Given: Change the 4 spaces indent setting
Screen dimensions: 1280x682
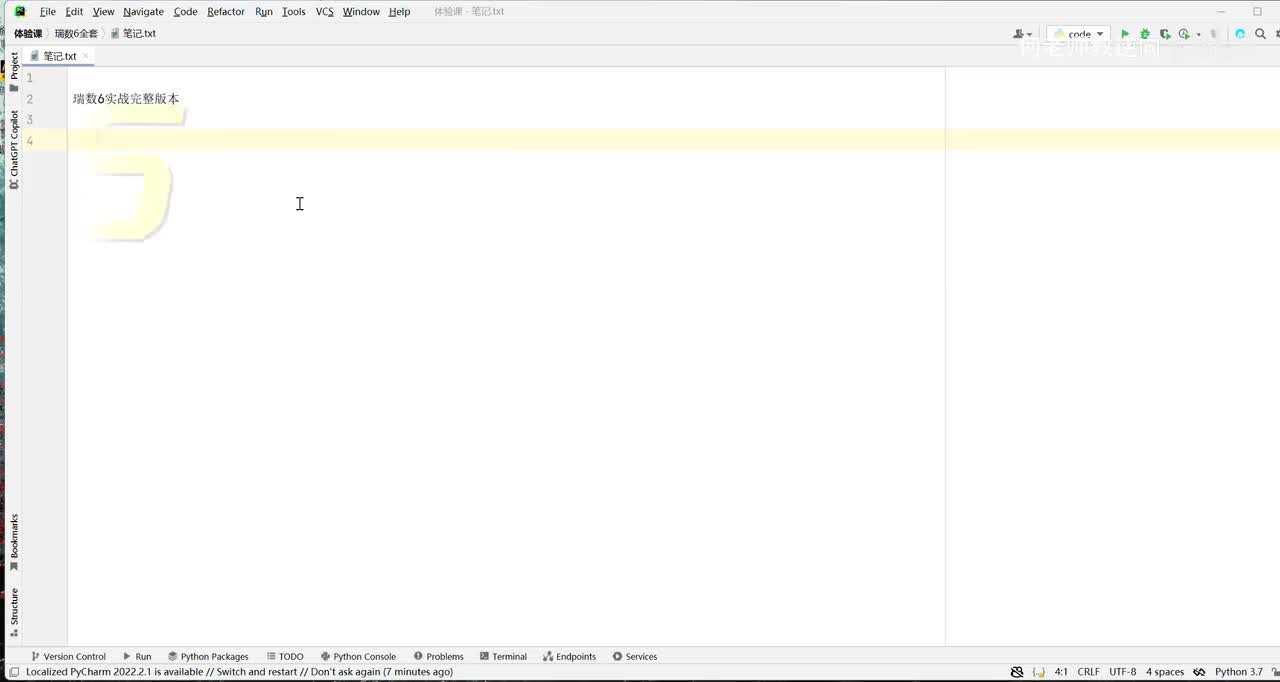Looking at the screenshot, I should pos(1165,672).
